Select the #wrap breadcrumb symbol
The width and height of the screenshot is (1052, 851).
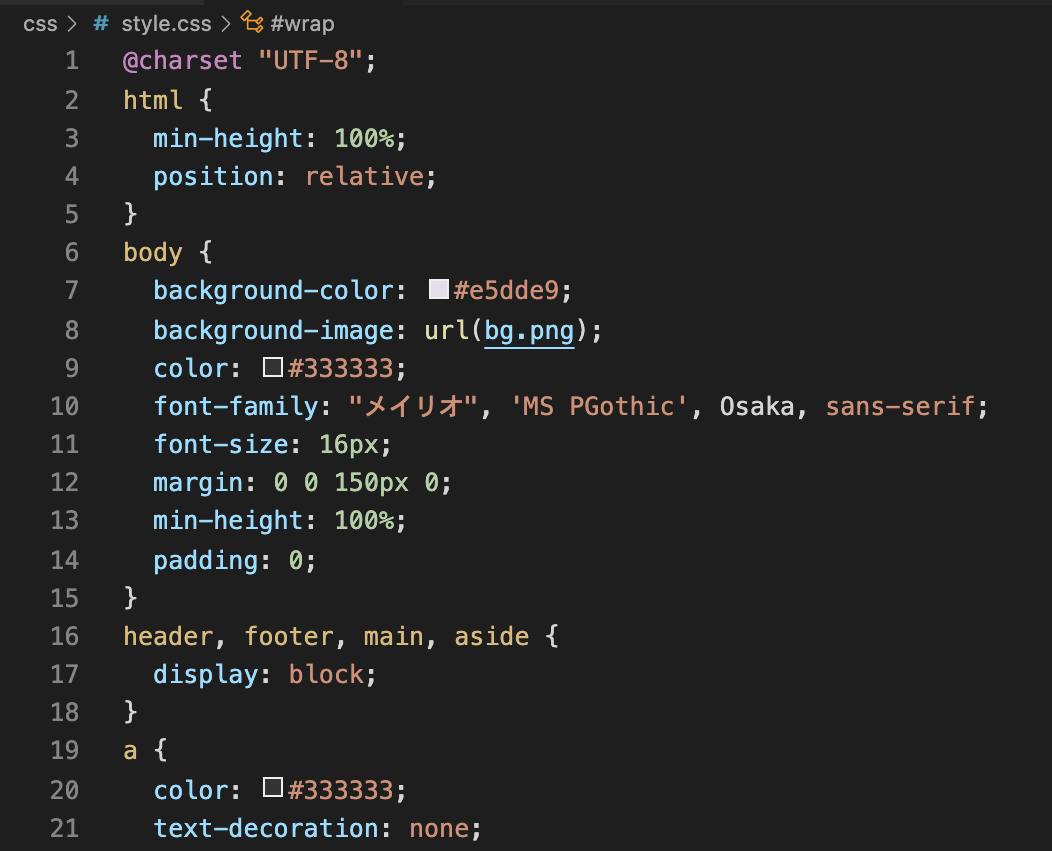[302, 22]
